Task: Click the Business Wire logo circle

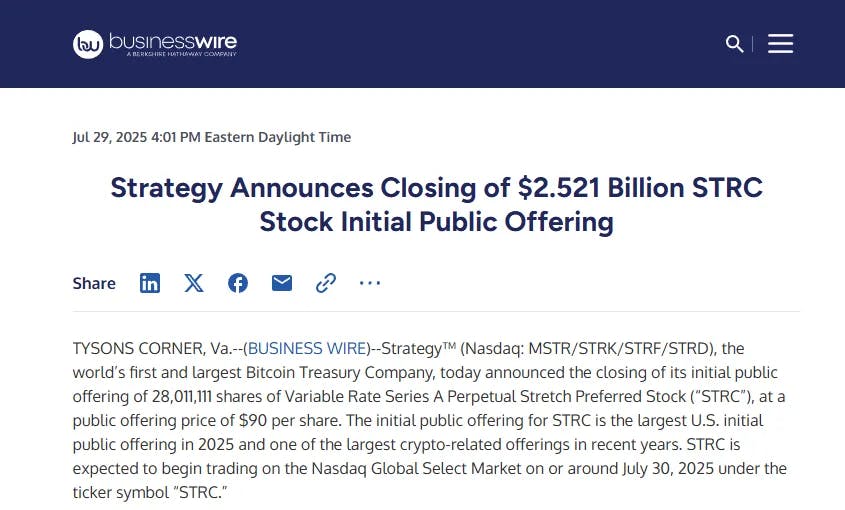Action: (88, 44)
